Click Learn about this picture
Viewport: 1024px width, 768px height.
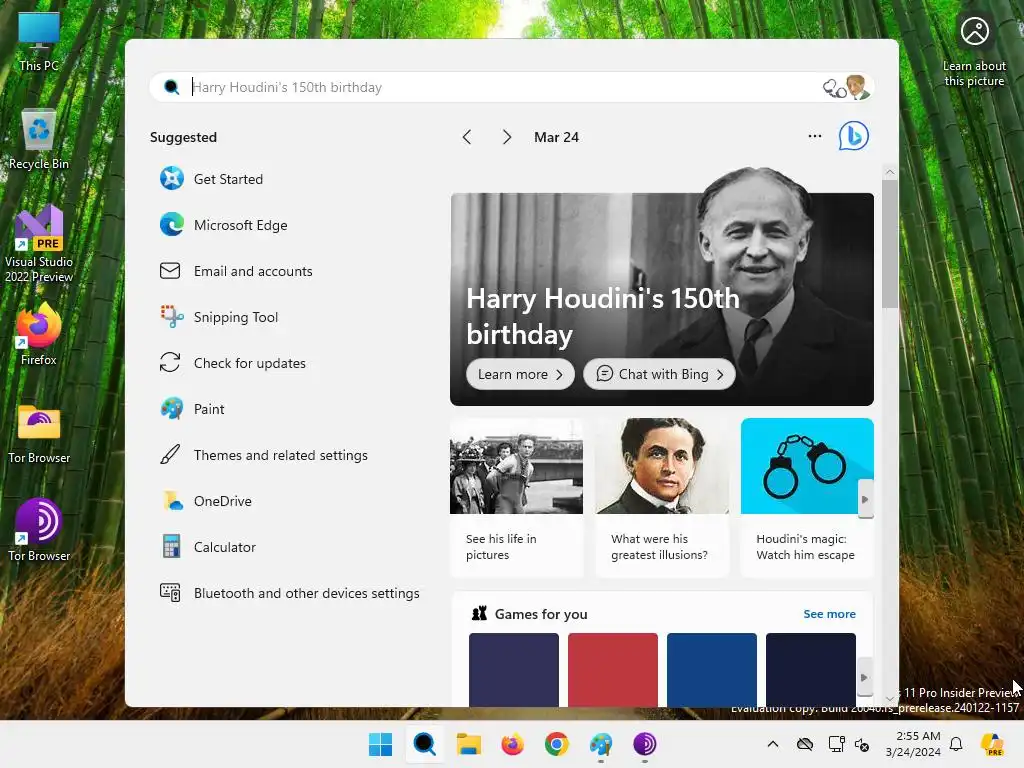point(974,51)
